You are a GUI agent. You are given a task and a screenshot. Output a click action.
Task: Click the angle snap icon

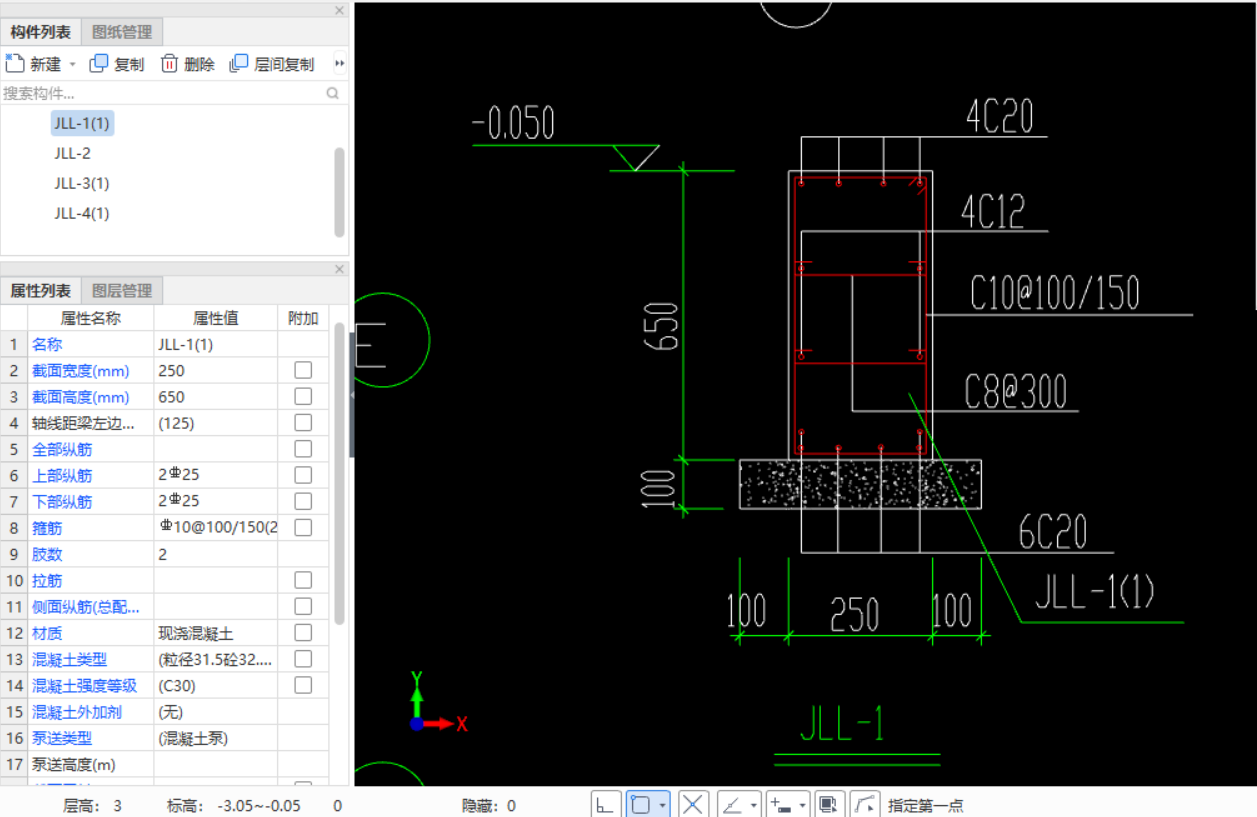tap(733, 804)
